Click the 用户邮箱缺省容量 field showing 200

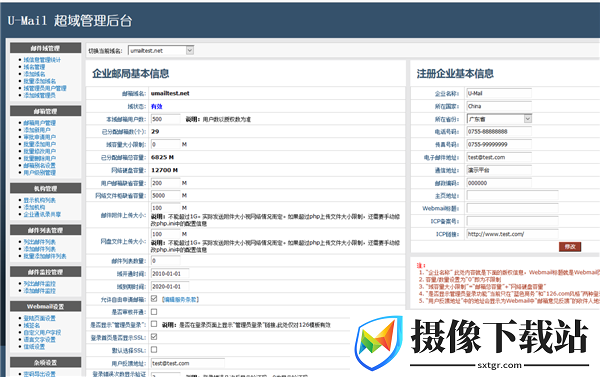coord(165,183)
